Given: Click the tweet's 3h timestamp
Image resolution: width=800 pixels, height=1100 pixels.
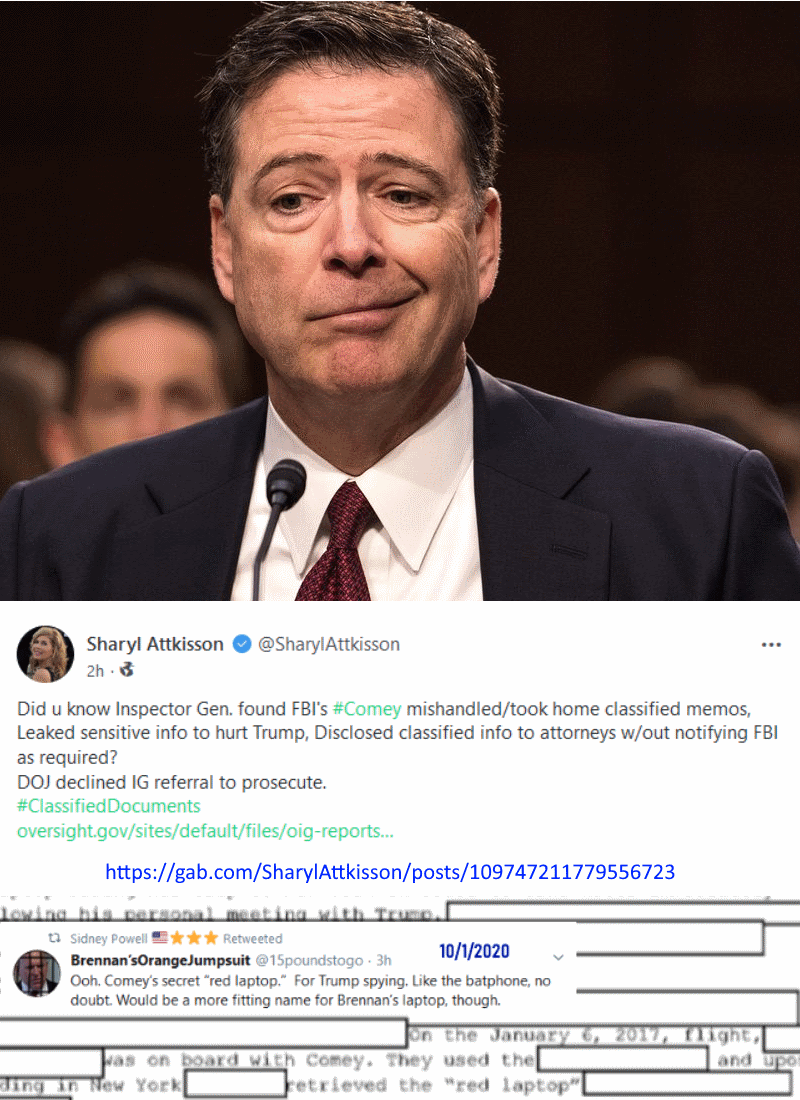Looking at the screenshot, I should point(384,960).
